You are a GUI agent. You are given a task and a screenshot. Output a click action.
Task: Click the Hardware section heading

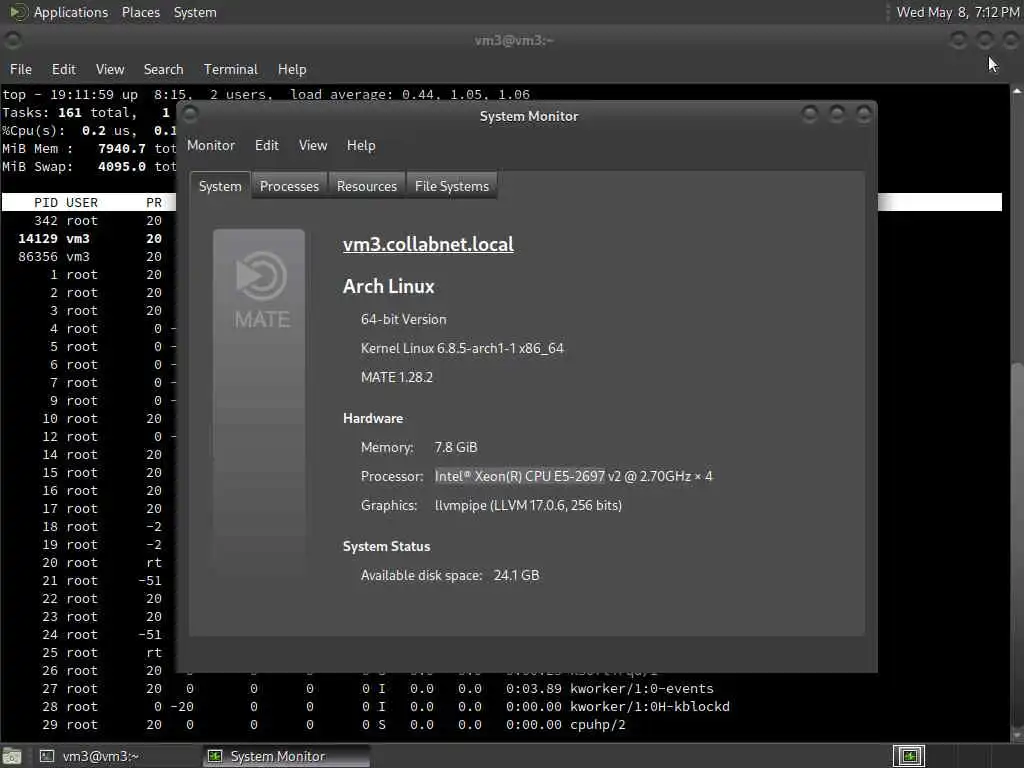click(x=373, y=418)
